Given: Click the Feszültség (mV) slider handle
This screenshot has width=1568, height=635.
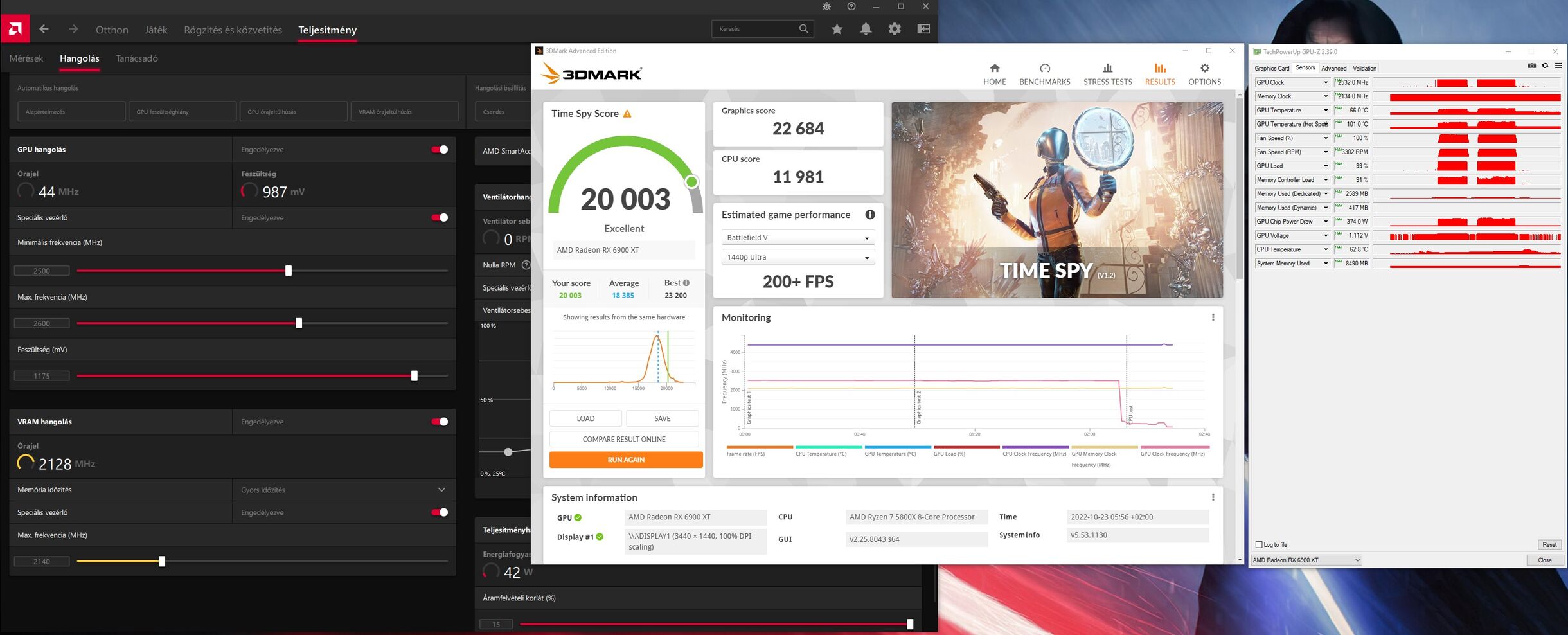Looking at the screenshot, I should point(414,376).
